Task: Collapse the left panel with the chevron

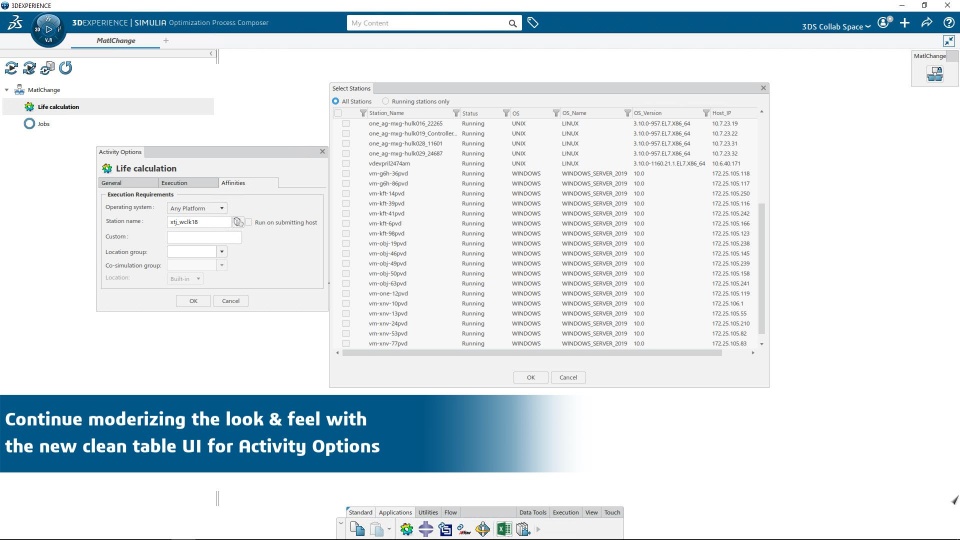Action: pos(211,53)
